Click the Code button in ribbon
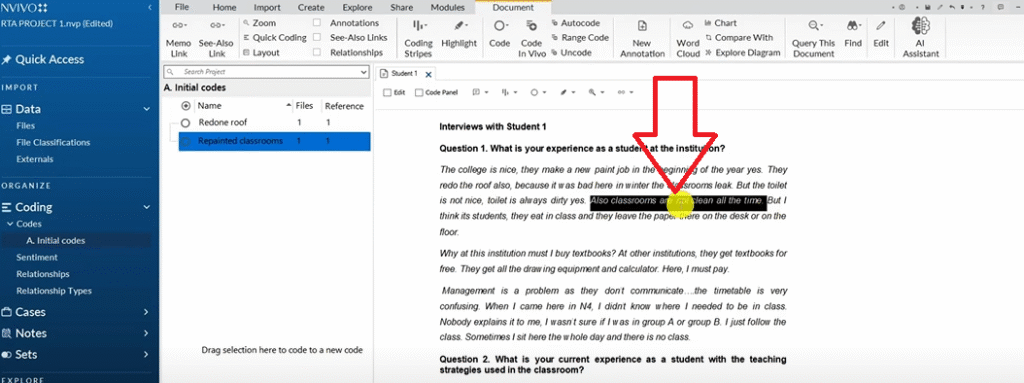This screenshot has height=383, width=1024. (500, 33)
